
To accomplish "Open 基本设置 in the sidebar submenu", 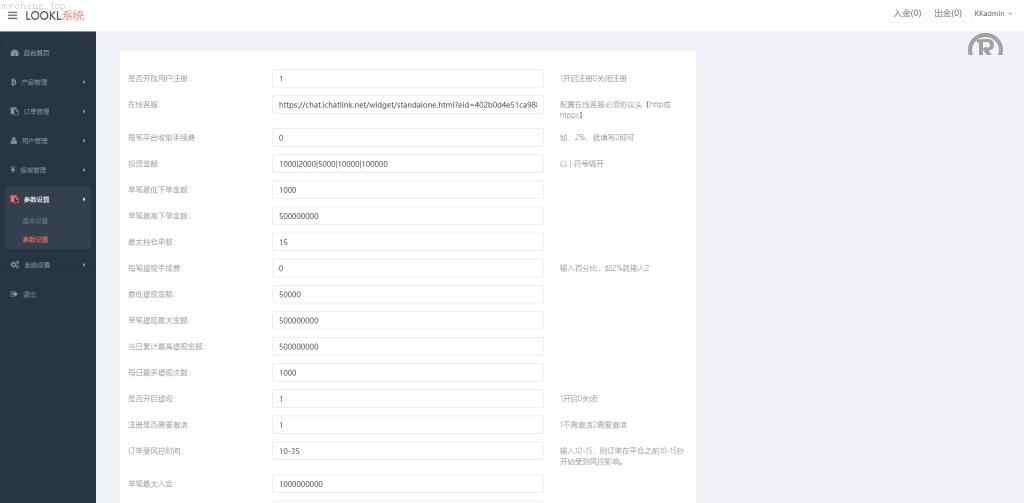I will click(x=36, y=221).
